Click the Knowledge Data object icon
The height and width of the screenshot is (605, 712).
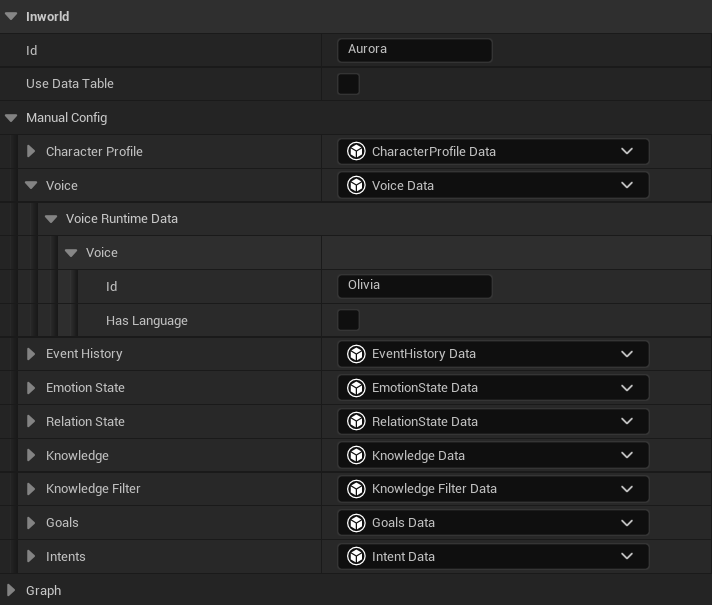point(356,456)
